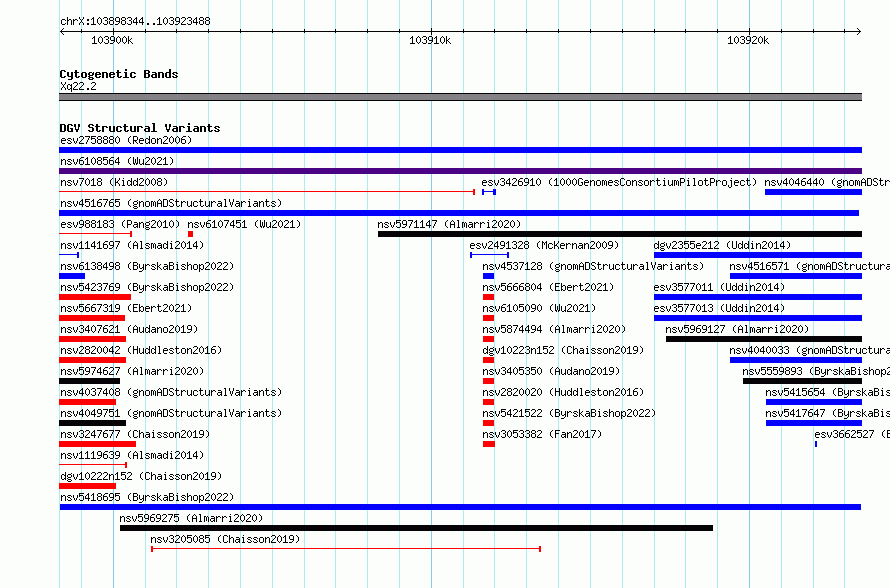Click the chrX:103898344..103923488 coordinate text
The width and height of the screenshot is (890, 588).
tap(135, 21)
